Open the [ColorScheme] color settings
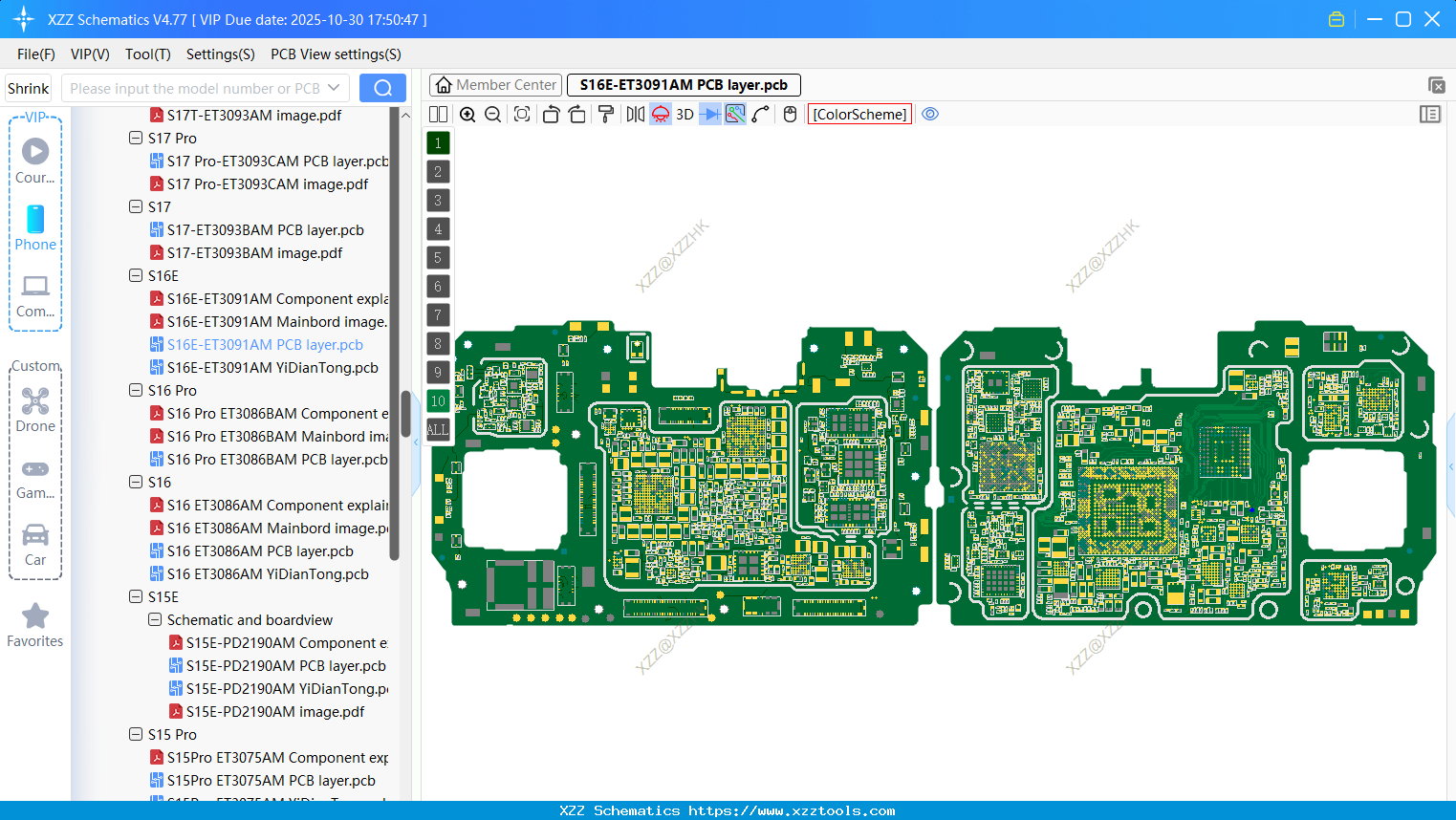The height and width of the screenshot is (820, 1456). pyautogui.click(x=858, y=114)
